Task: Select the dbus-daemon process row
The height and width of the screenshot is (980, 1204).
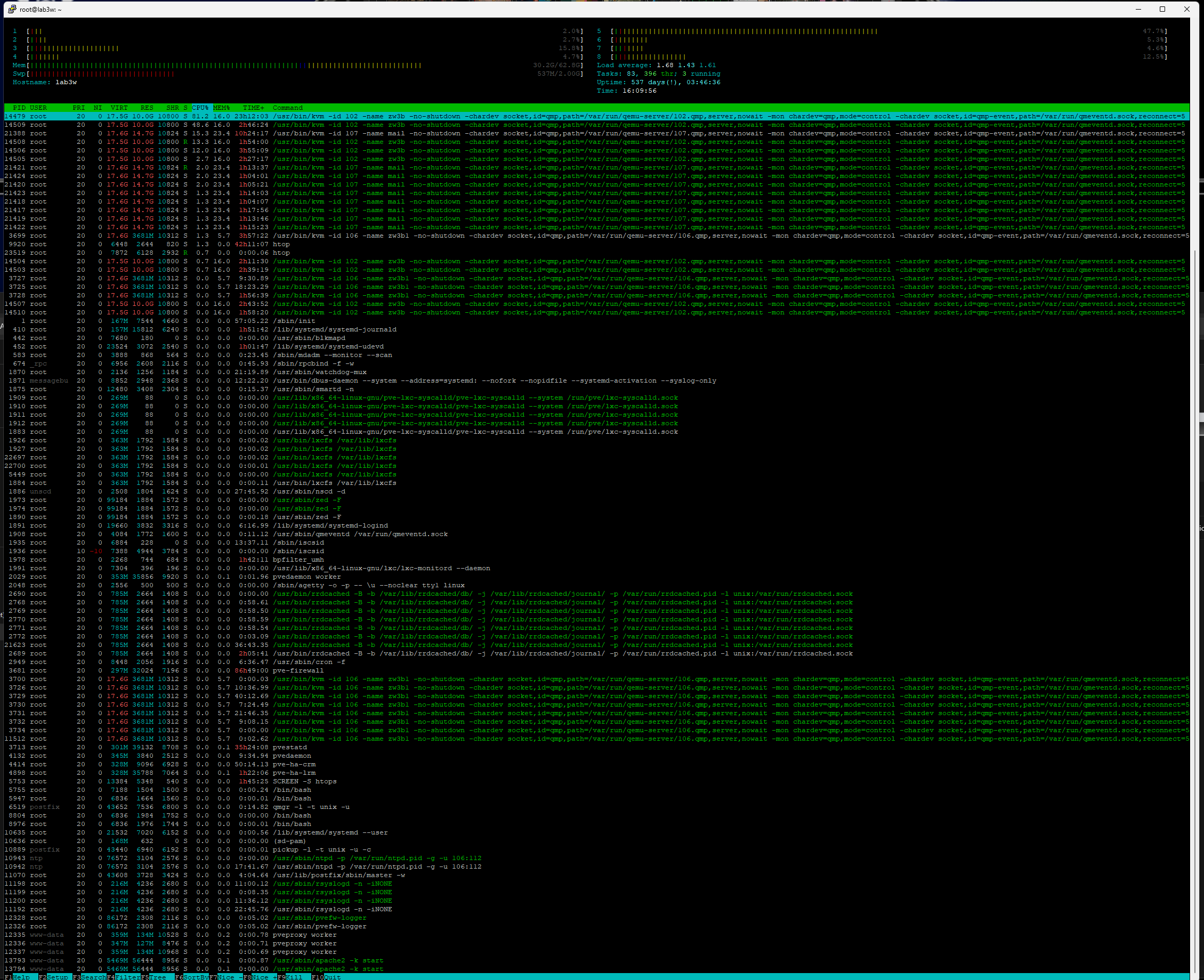Action: tap(596, 380)
